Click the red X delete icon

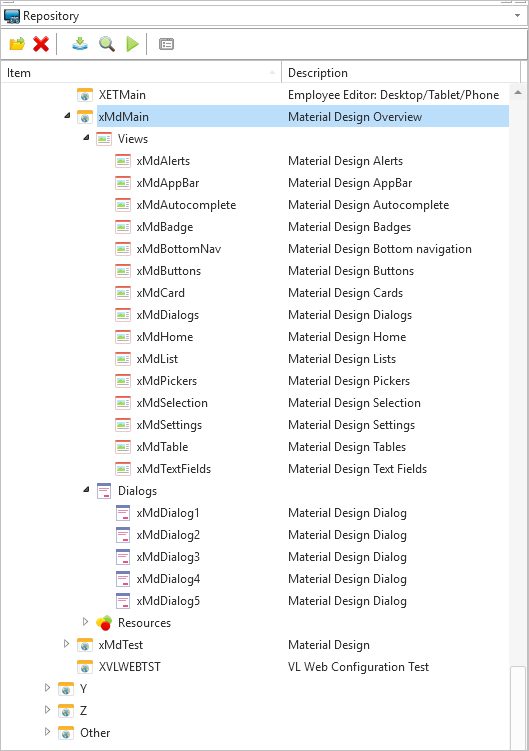[41, 44]
